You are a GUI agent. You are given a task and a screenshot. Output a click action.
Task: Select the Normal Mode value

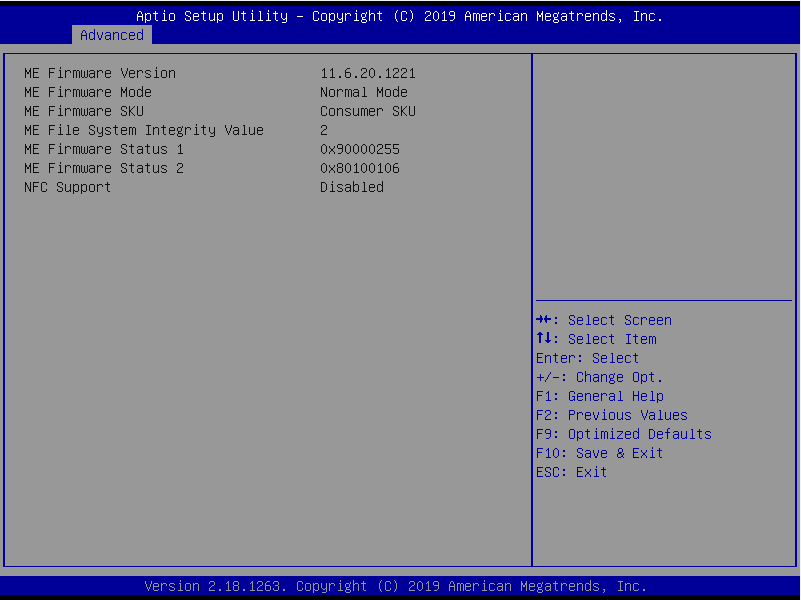click(x=364, y=92)
